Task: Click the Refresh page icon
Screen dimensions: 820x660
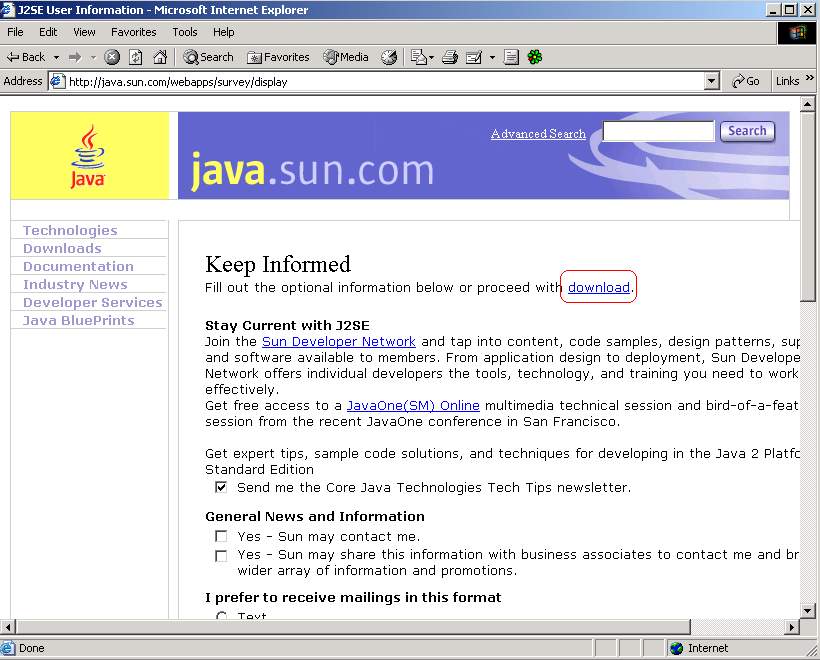Action: [x=136, y=57]
